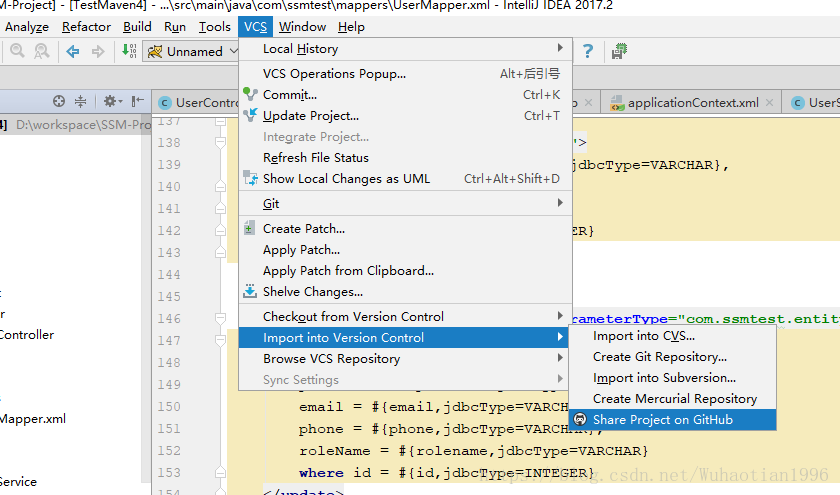The height and width of the screenshot is (495, 840).
Task: Choose Shelve Changes
Action: (406, 291)
